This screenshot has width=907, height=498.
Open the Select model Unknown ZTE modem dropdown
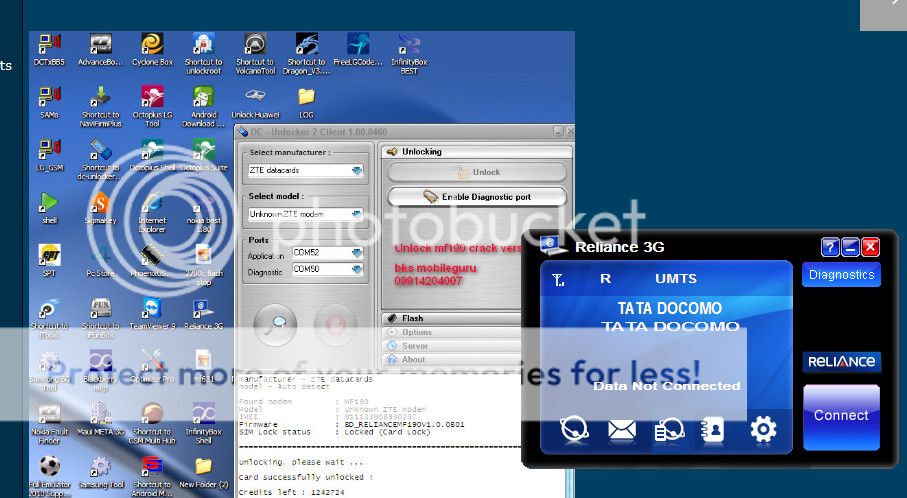[x=305, y=214]
